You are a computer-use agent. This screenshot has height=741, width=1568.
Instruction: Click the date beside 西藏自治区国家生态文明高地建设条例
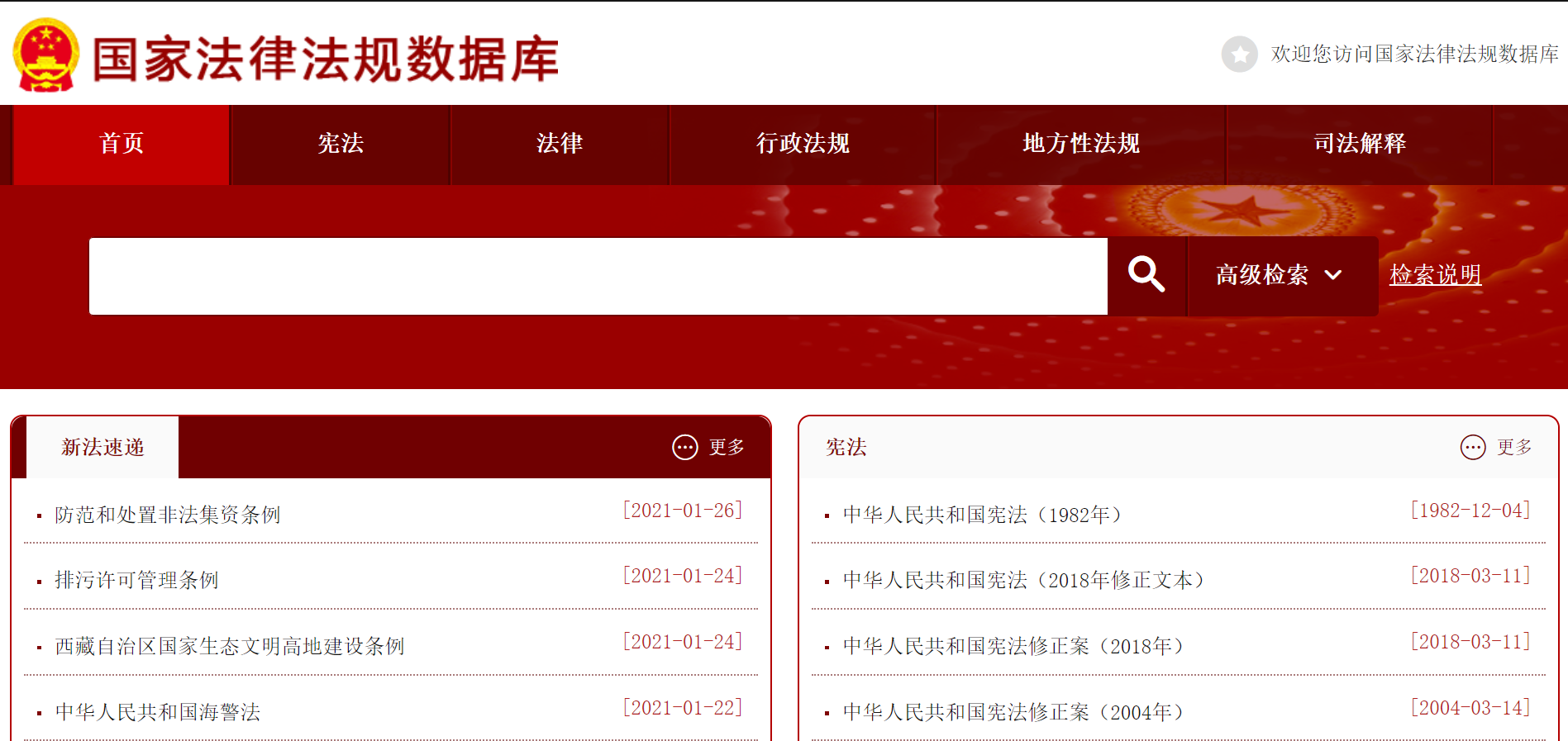(x=683, y=642)
